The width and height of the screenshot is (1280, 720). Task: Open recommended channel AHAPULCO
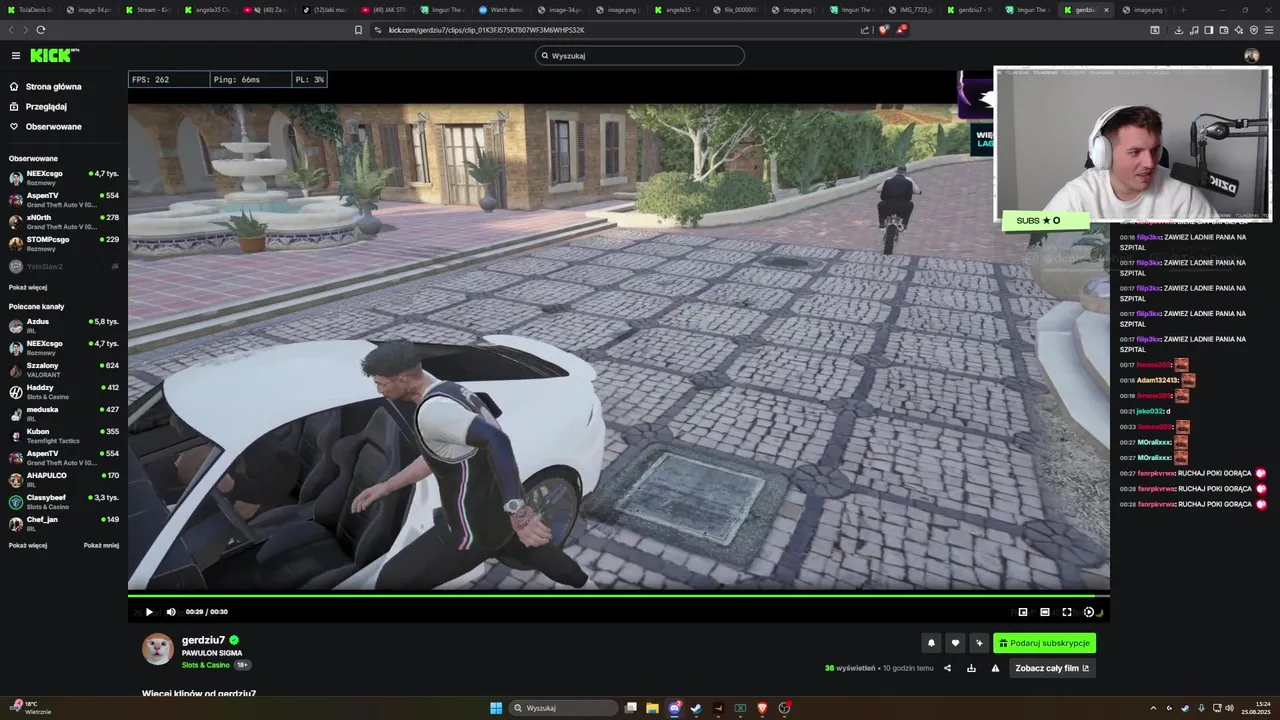[x=64, y=480]
